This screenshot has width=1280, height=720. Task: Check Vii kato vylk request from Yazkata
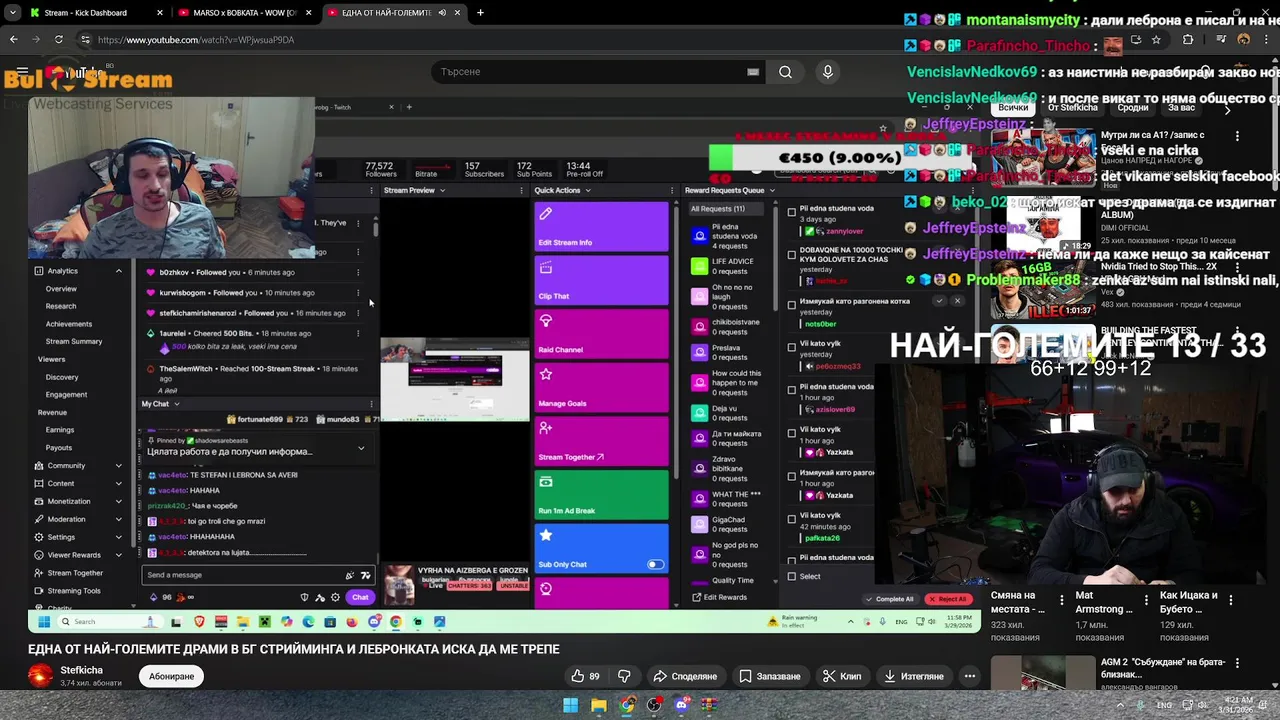[x=792, y=433]
